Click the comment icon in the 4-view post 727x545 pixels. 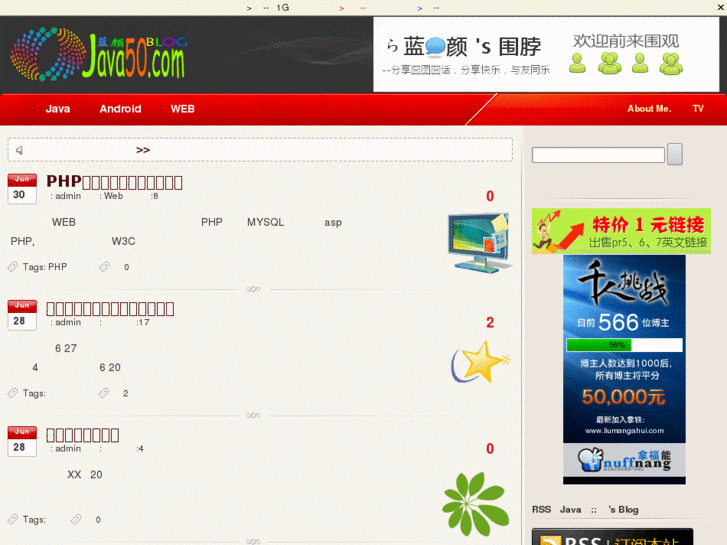coord(76,519)
